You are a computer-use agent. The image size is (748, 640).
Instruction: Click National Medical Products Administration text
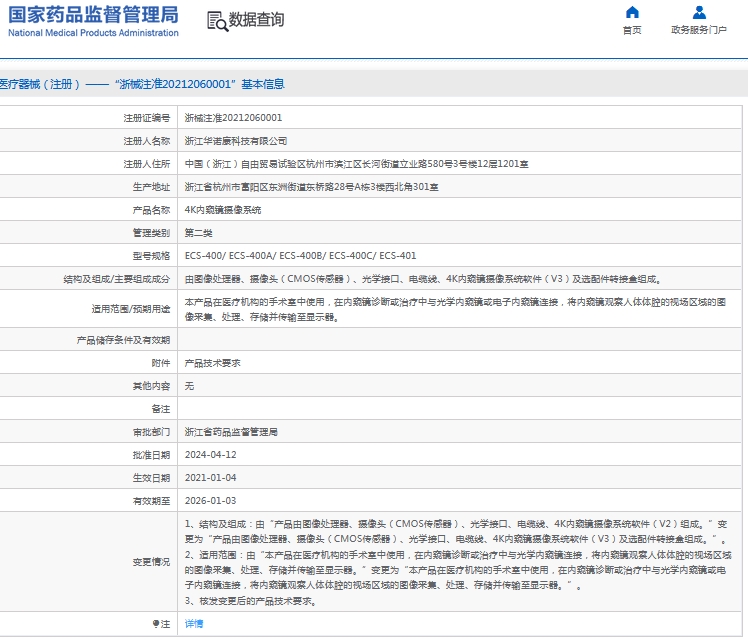[x=94, y=33]
